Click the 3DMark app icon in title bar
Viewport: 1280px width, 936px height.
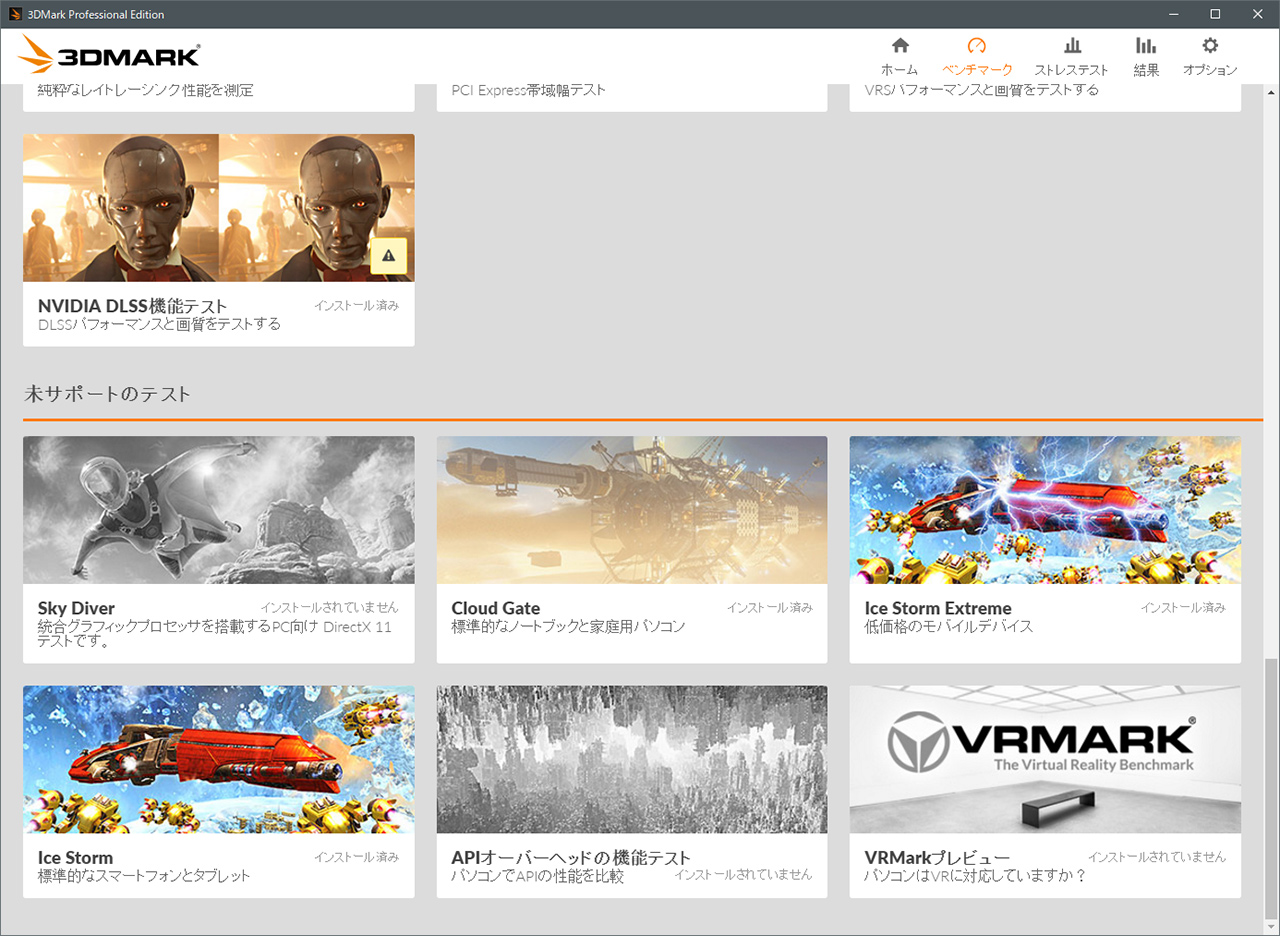[15, 14]
